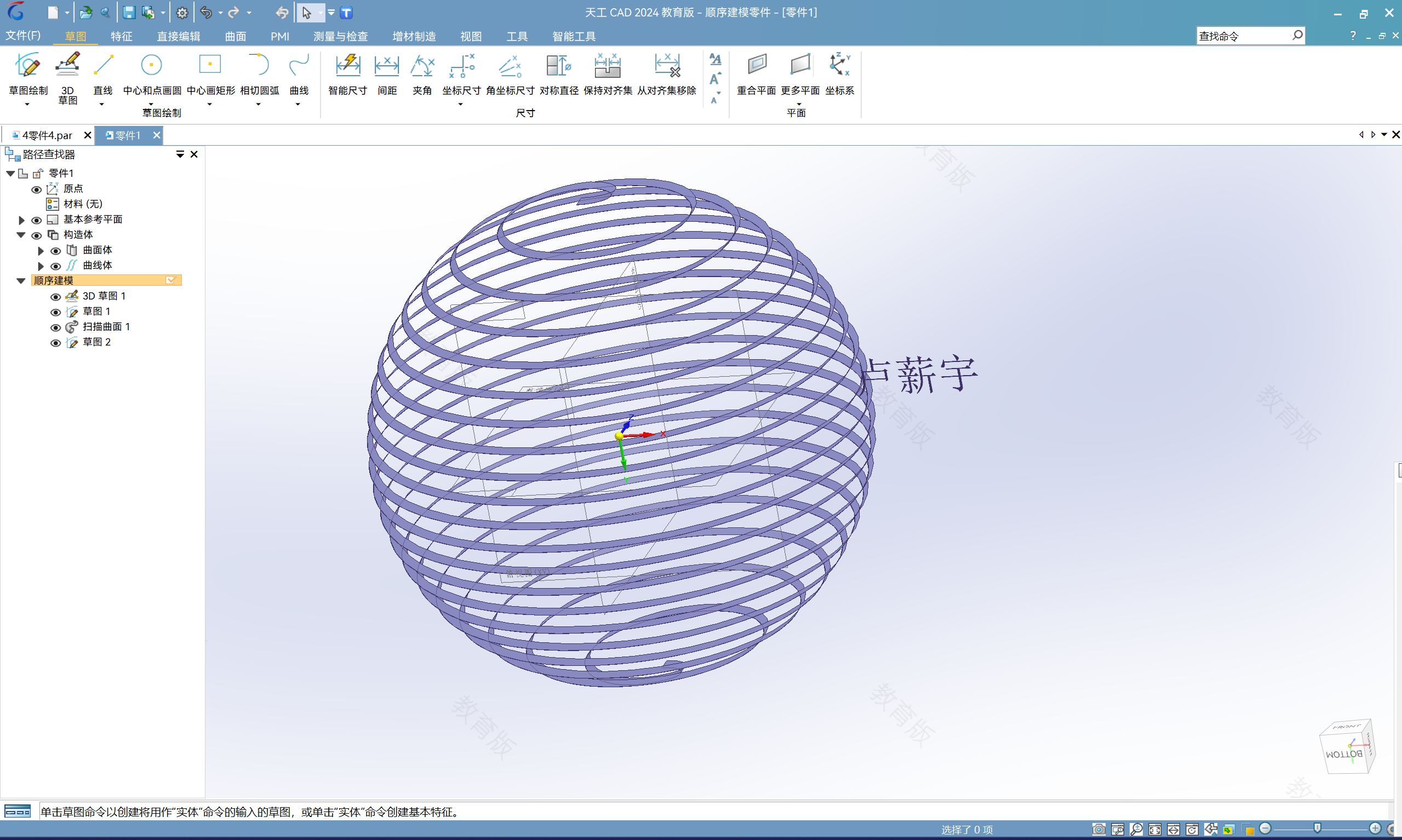Open the 更多平面 planes tool
Viewport: 1402px width, 840px height.
click(800, 74)
